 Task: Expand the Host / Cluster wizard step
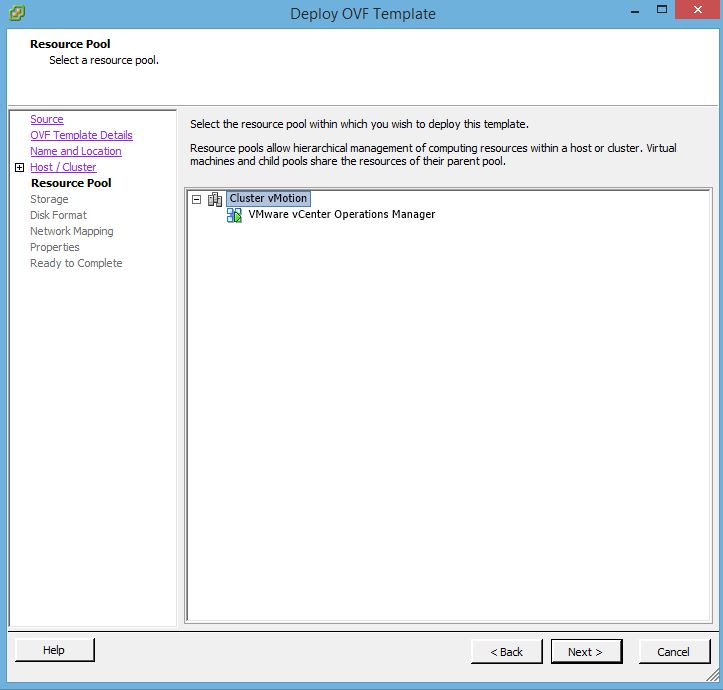pyautogui.click(x=19, y=167)
